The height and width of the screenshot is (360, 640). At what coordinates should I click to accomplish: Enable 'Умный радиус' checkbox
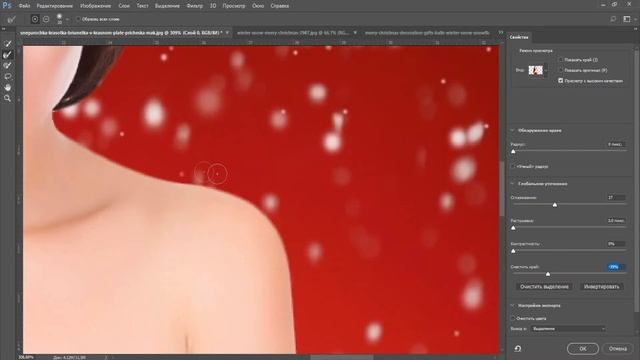513,167
